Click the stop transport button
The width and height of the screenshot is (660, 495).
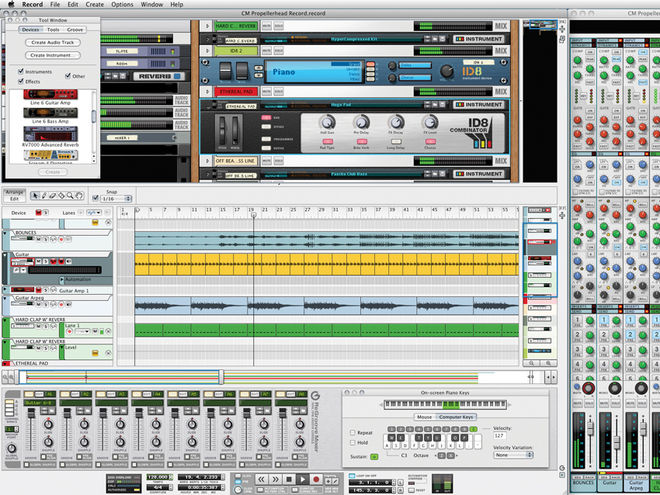(x=289, y=479)
